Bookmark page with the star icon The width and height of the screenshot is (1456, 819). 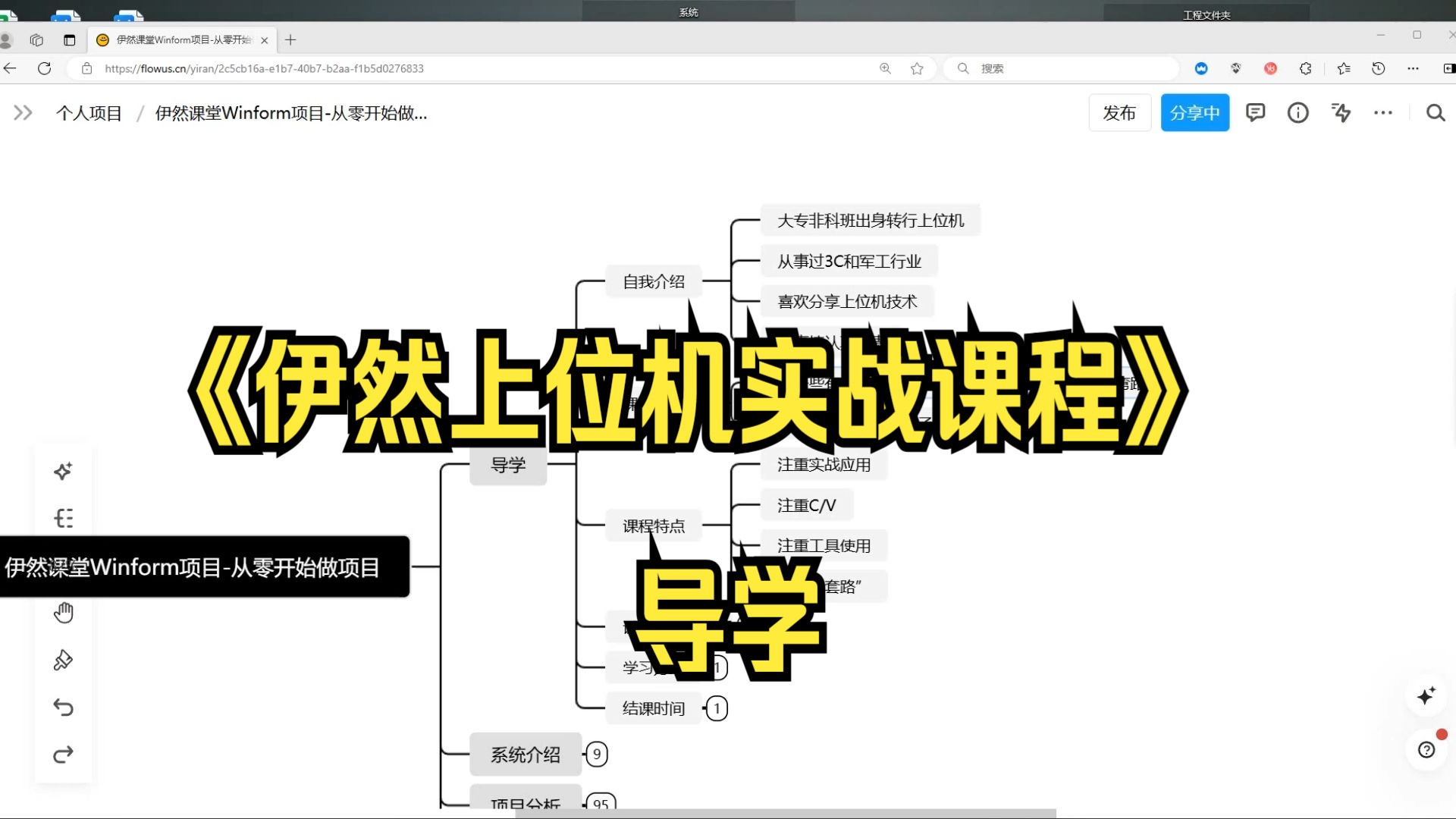click(x=917, y=68)
